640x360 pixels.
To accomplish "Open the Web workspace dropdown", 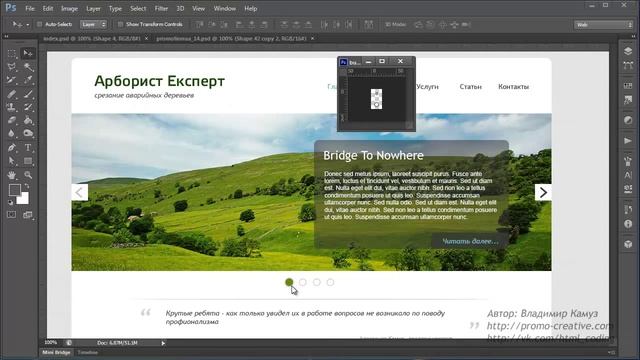I will [603, 25].
